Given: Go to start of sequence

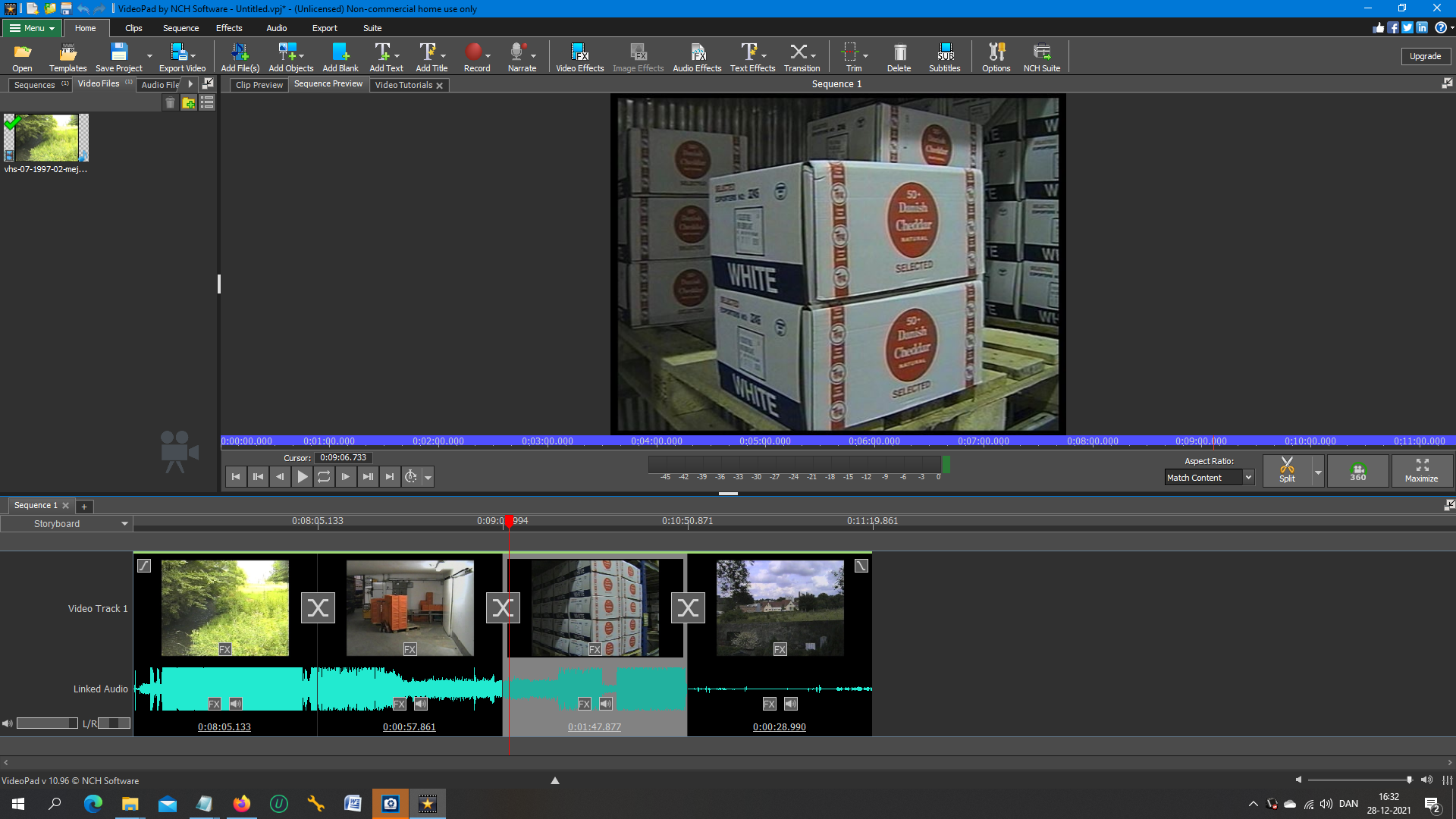Looking at the screenshot, I should click(236, 476).
